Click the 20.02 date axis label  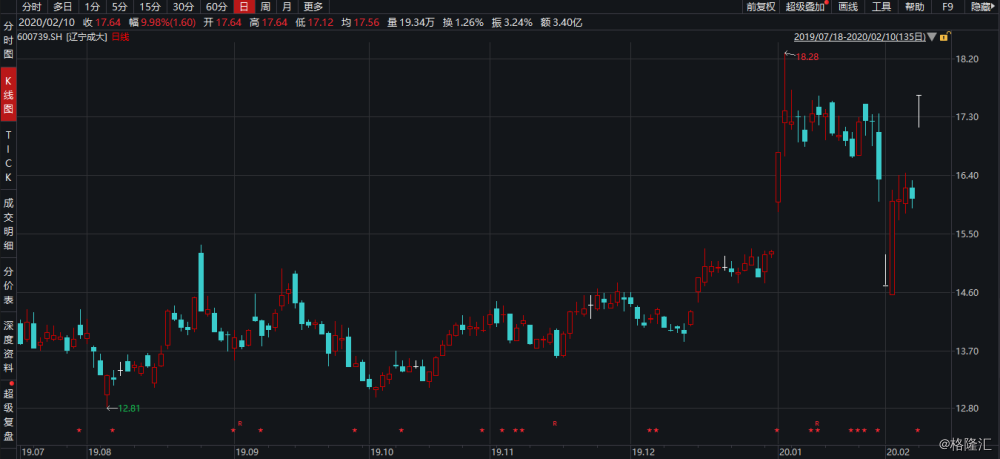tap(899, 452)
